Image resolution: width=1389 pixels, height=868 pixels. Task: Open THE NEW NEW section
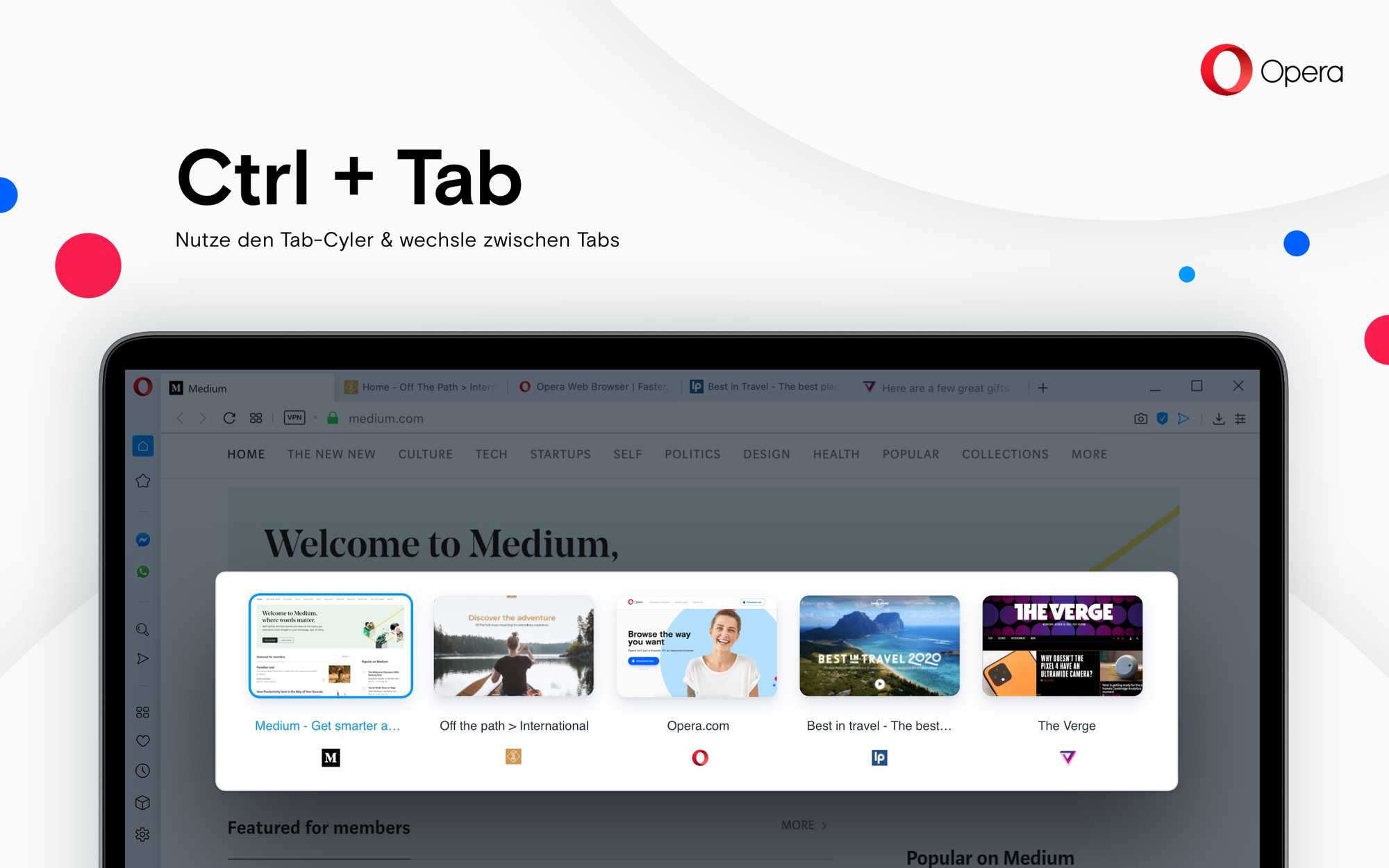click(x=331, y=454)
